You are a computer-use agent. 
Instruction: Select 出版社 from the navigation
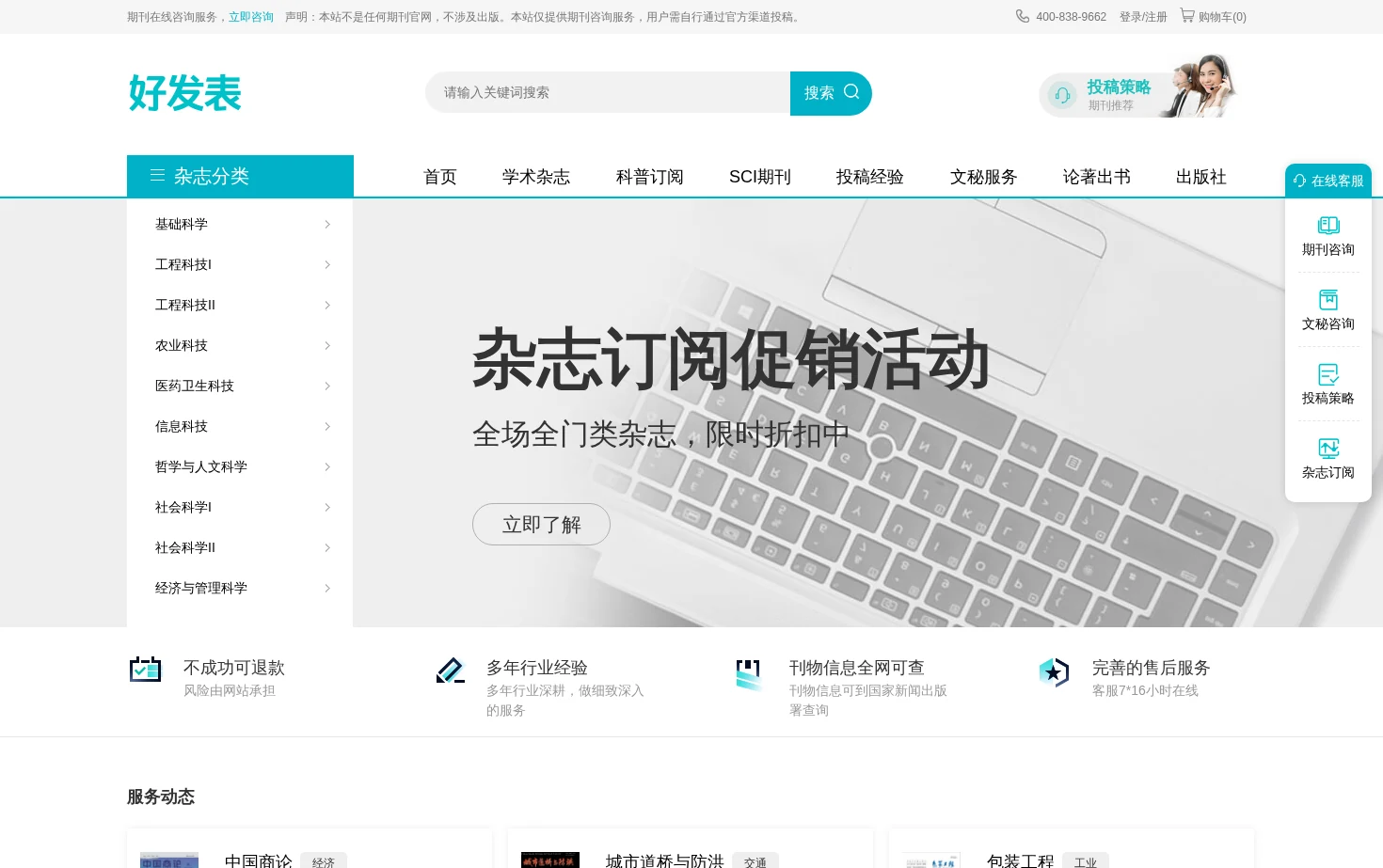coord(1201,177)
